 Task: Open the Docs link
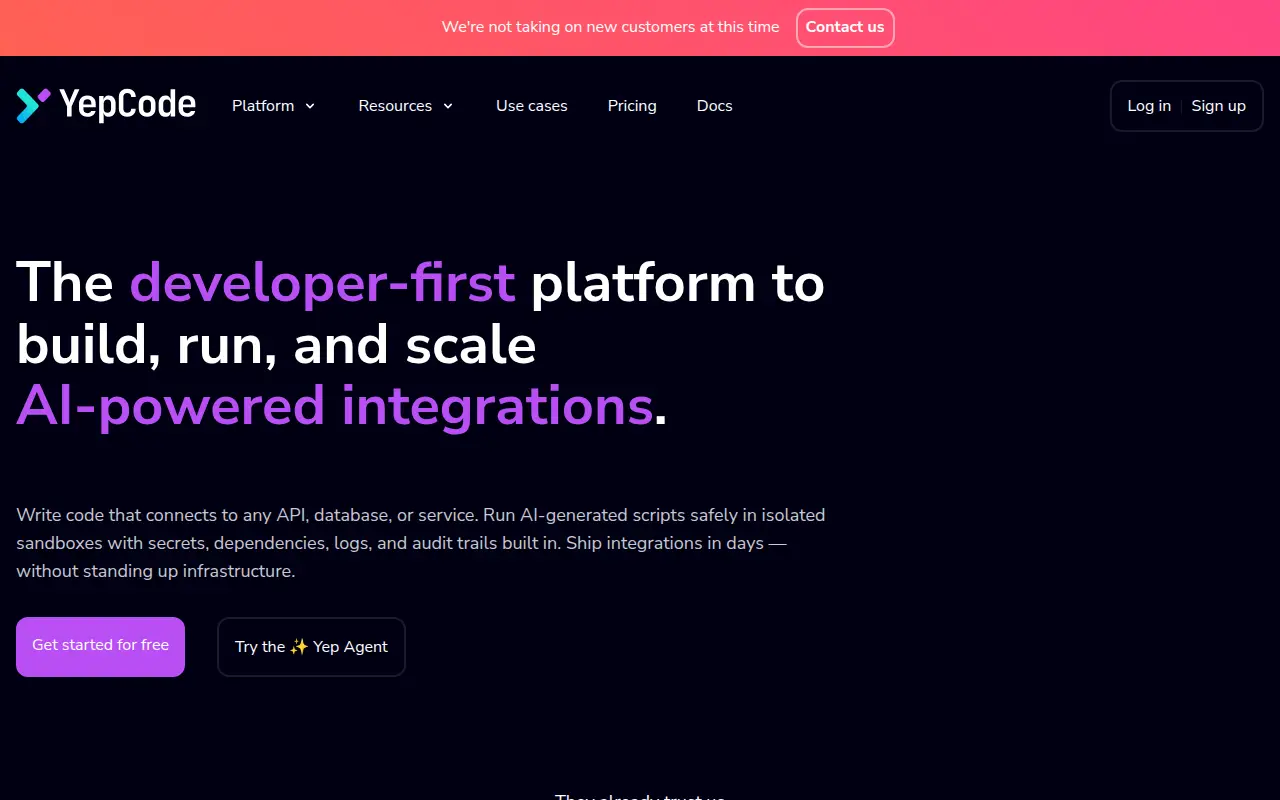[715, 106]
